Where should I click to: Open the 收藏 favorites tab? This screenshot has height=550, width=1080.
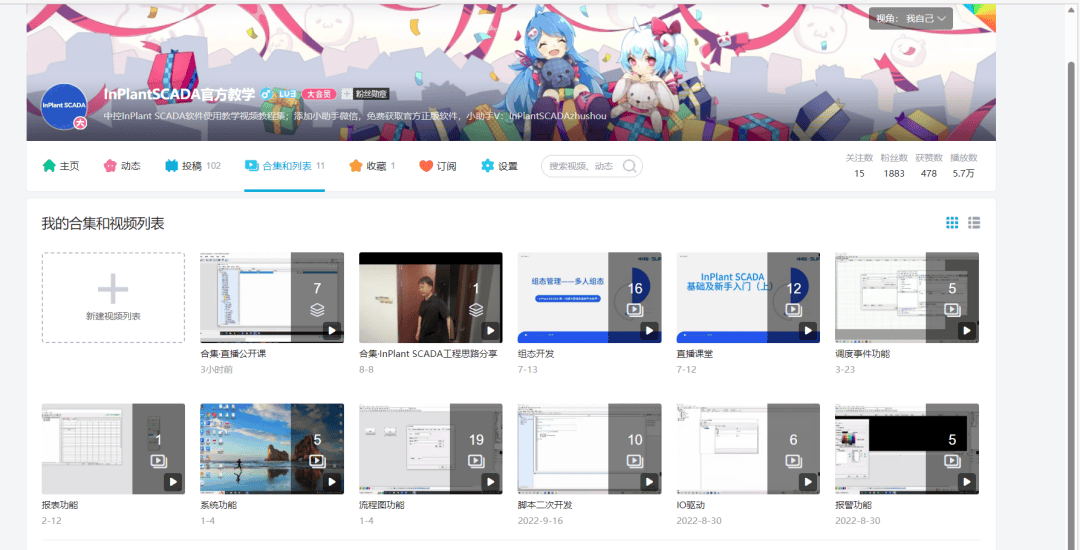372,166
